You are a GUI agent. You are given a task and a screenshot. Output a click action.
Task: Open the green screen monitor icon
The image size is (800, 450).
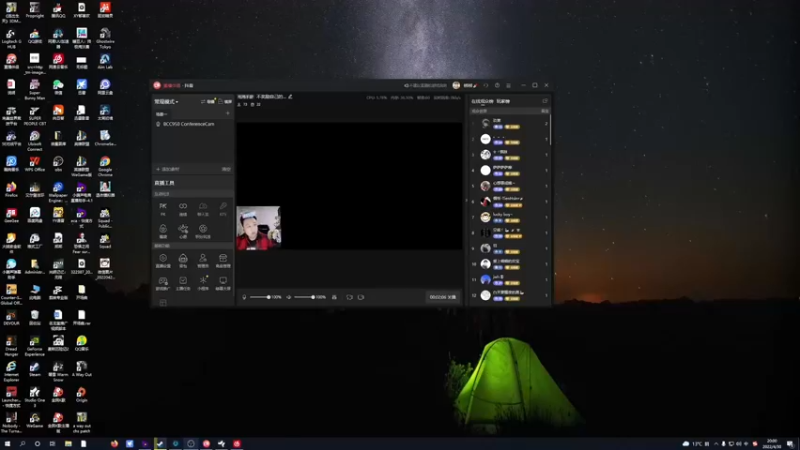[223, 283]
